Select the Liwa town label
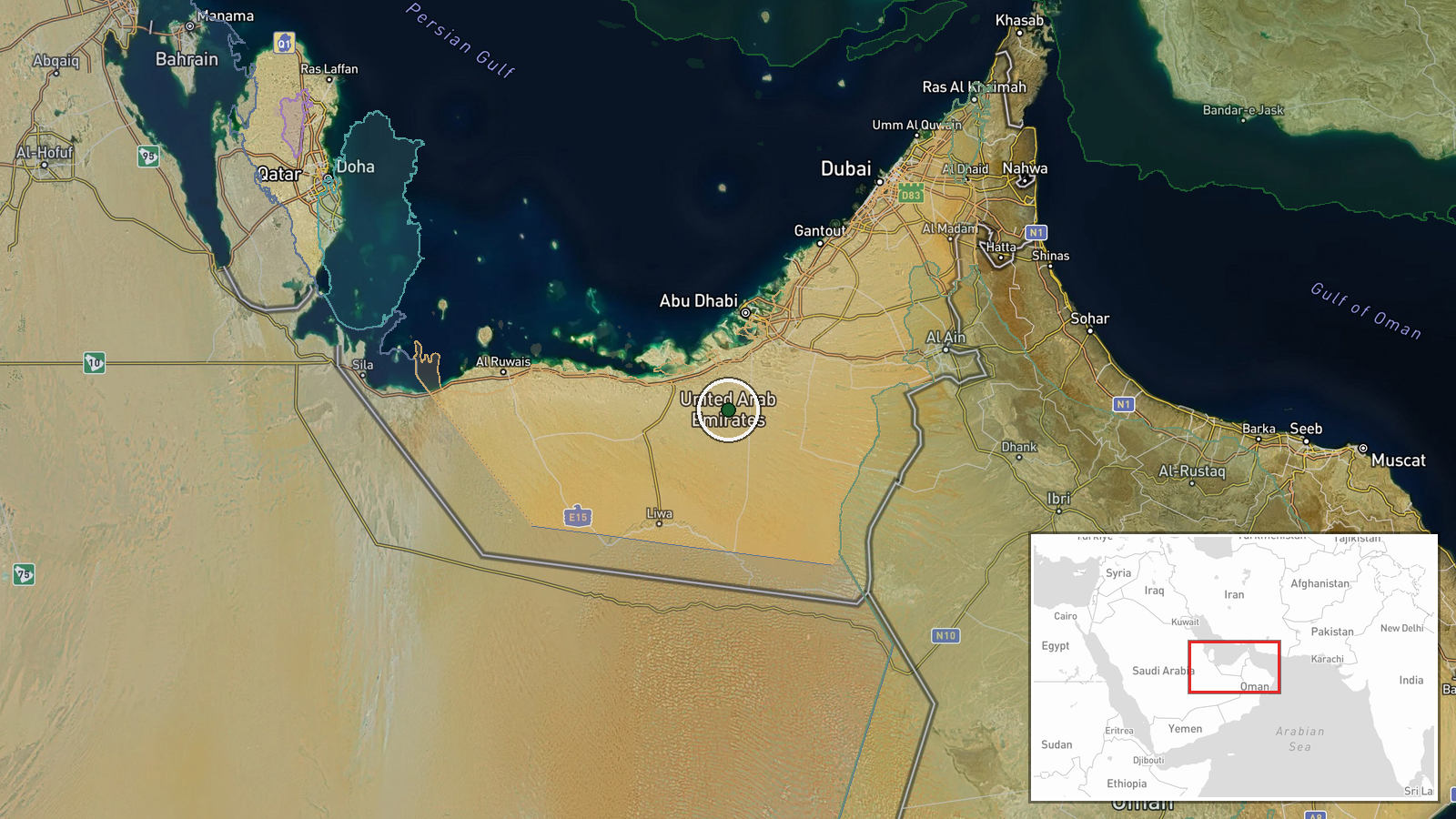Image resolution: width=1456 pixels, height=819 pixels. 659,513
